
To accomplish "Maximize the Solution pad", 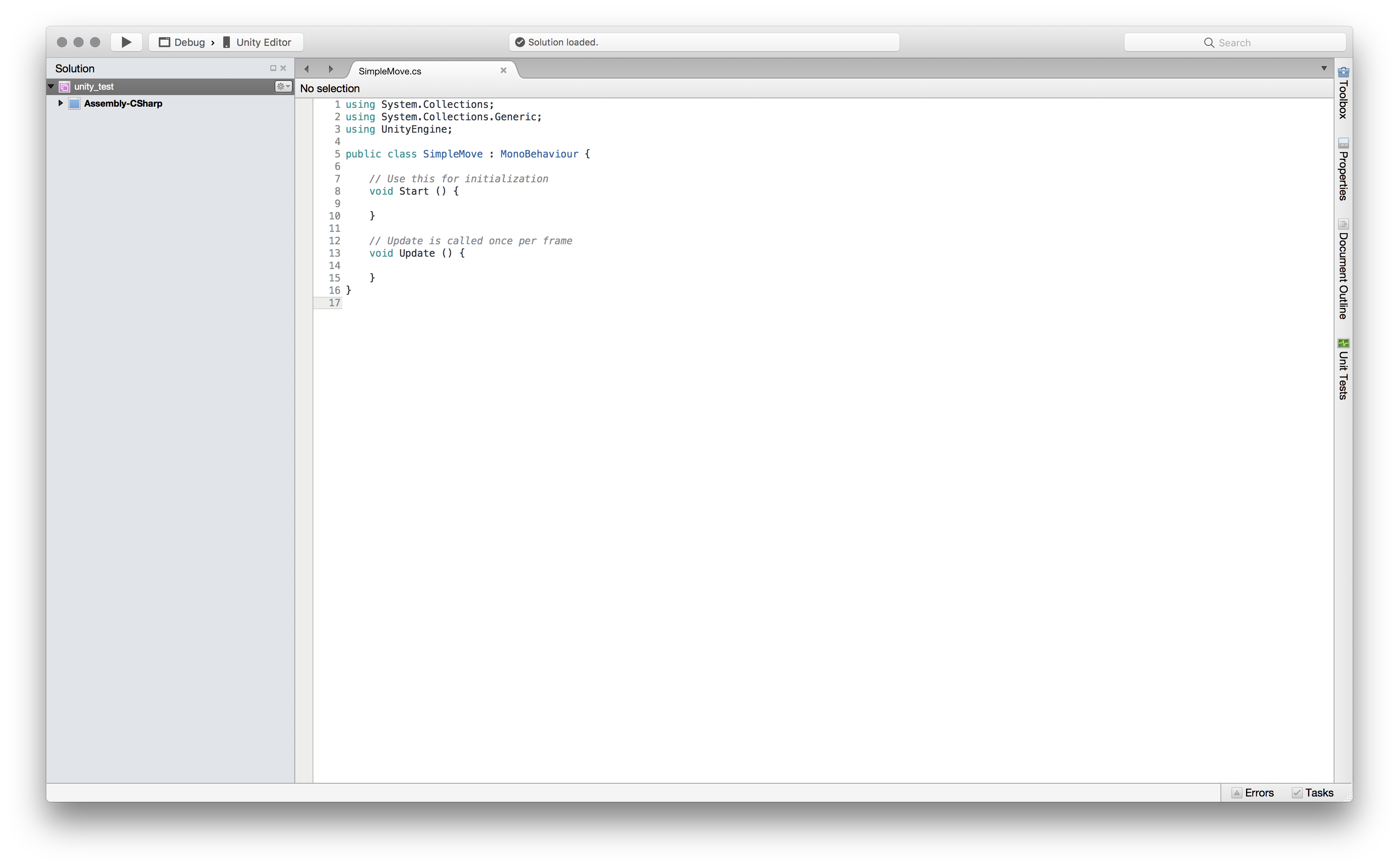I will coord(273,68).
